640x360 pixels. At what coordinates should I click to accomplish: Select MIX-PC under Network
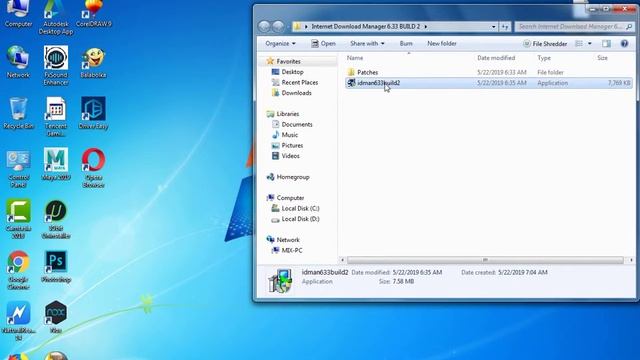[x=292, y=251]
